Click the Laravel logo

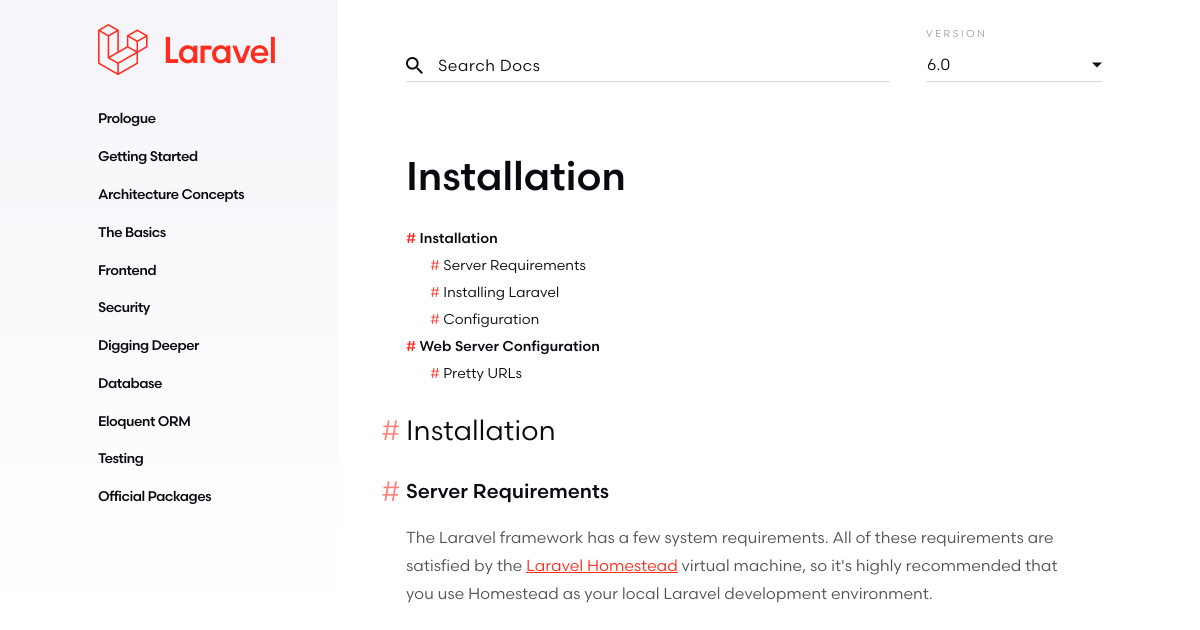tap(186, 48)
